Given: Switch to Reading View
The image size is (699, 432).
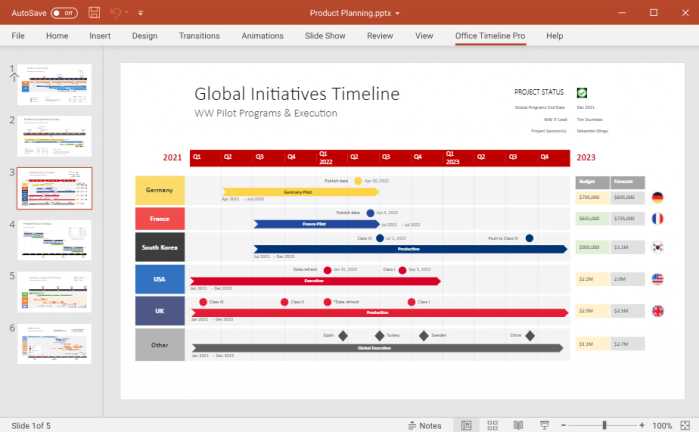Looking at the screenshot, I should (517, 425).
